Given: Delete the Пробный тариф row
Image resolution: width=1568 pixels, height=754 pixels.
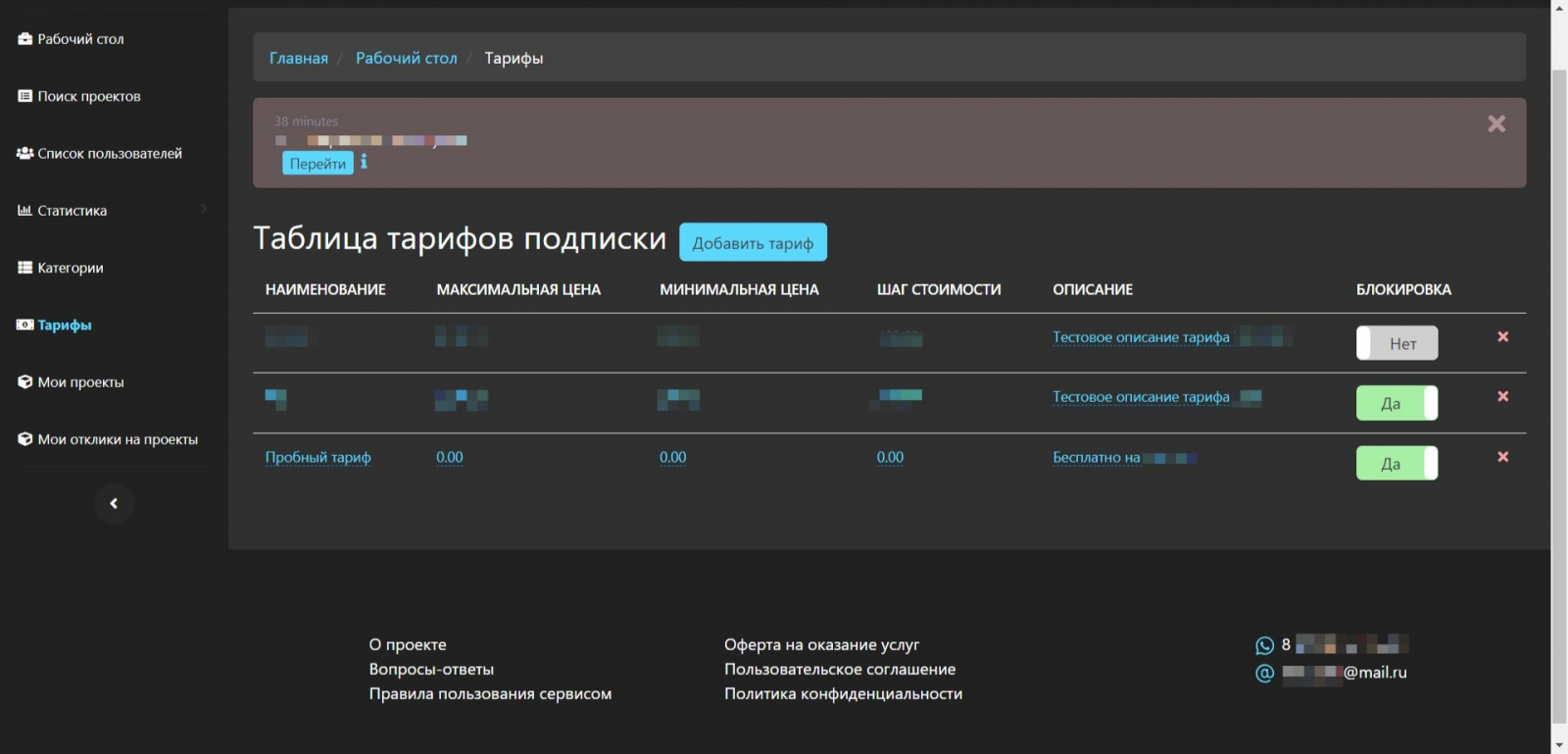Looking at the screenshot, I should pyautogui.click(x=1502, y=457).
